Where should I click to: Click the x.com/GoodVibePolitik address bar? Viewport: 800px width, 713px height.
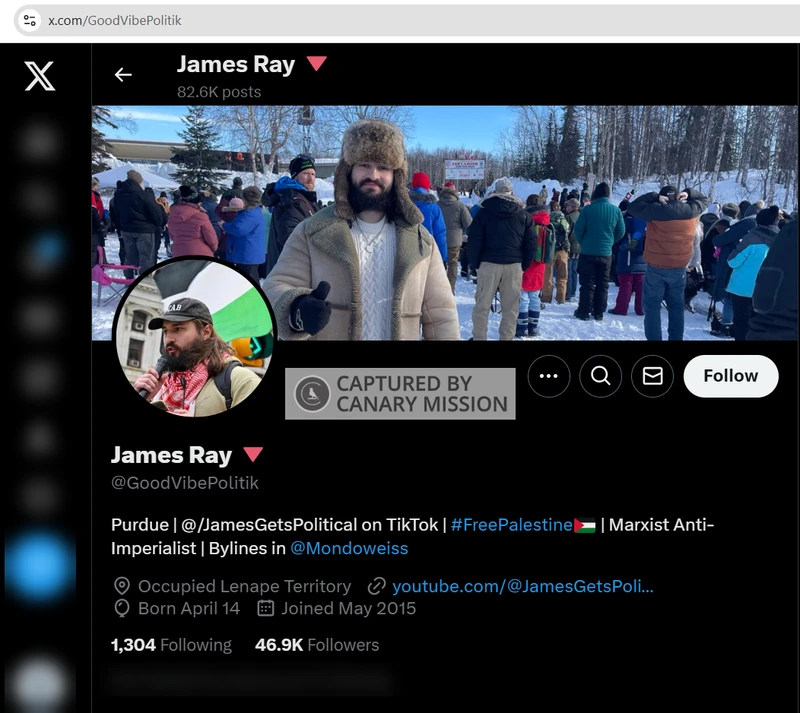click(408, 20)
